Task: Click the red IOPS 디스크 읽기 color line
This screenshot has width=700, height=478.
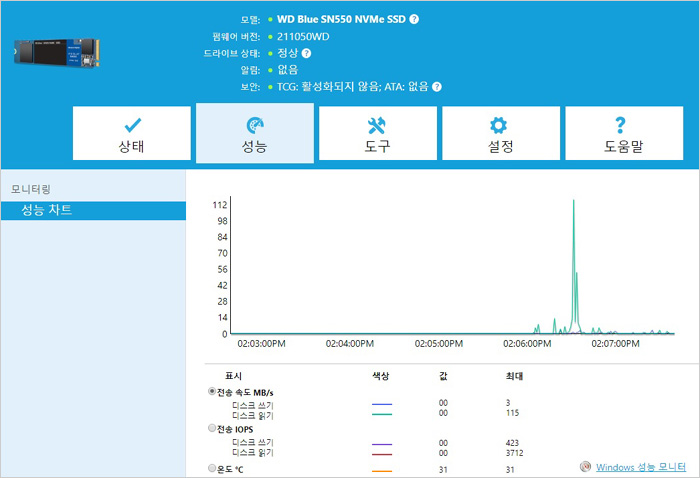Action: point(382,454)
